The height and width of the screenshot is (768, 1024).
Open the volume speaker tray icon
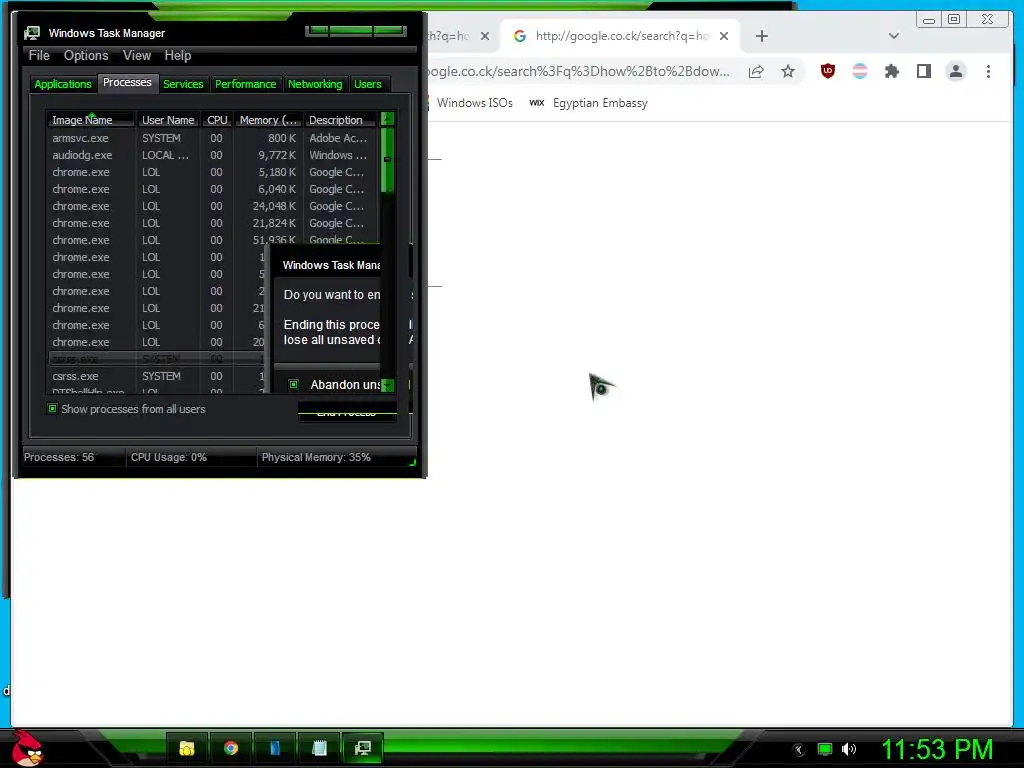point(849,750)
